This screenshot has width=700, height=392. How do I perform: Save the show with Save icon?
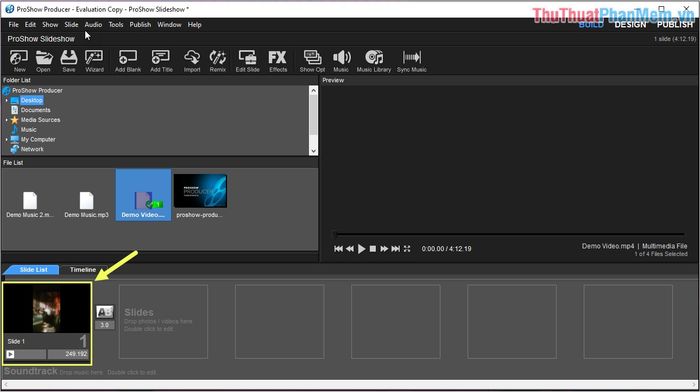(x=69, y=61)
